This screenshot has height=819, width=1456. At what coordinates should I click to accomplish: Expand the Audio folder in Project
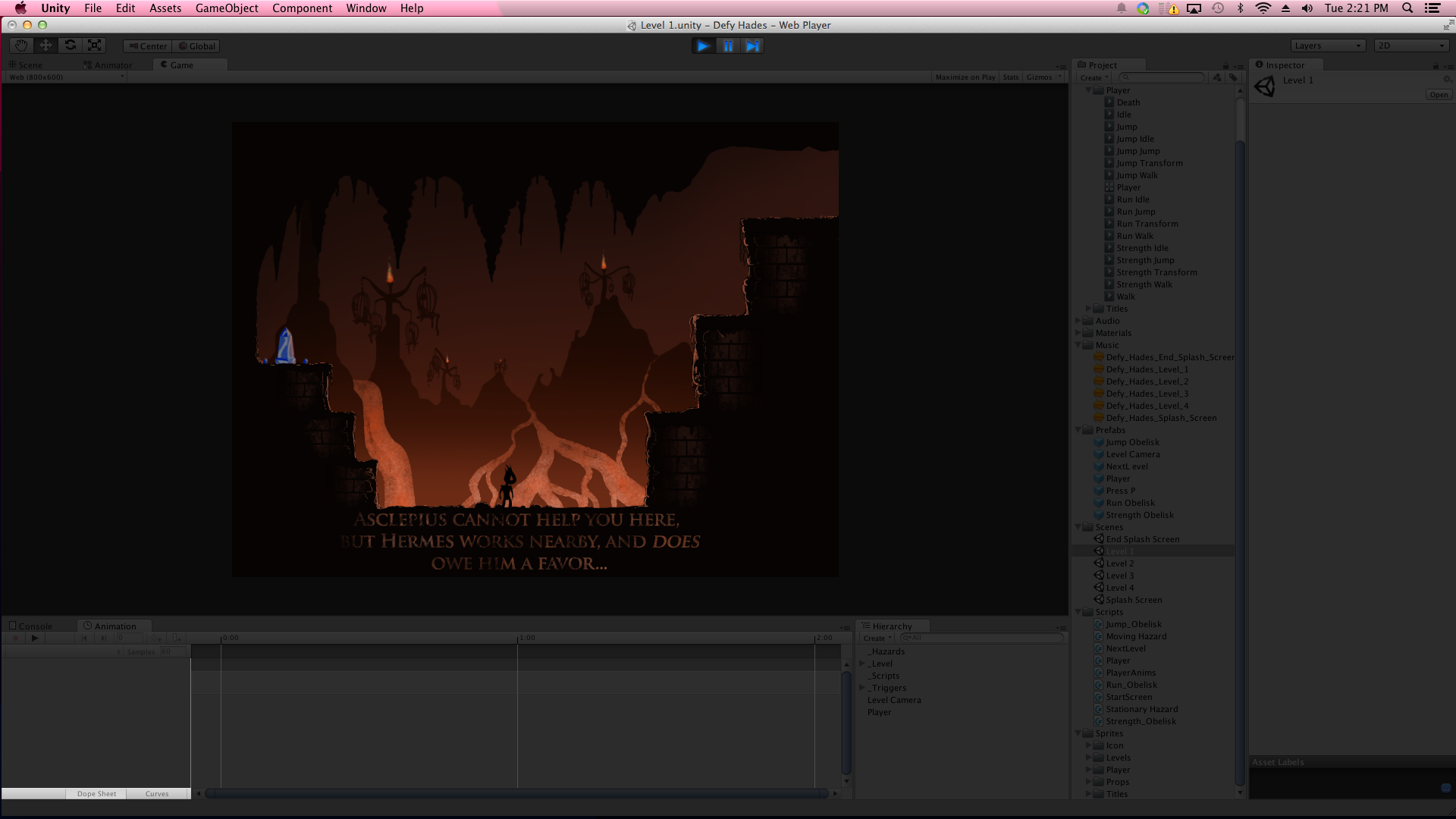[x=1078, y=321]
